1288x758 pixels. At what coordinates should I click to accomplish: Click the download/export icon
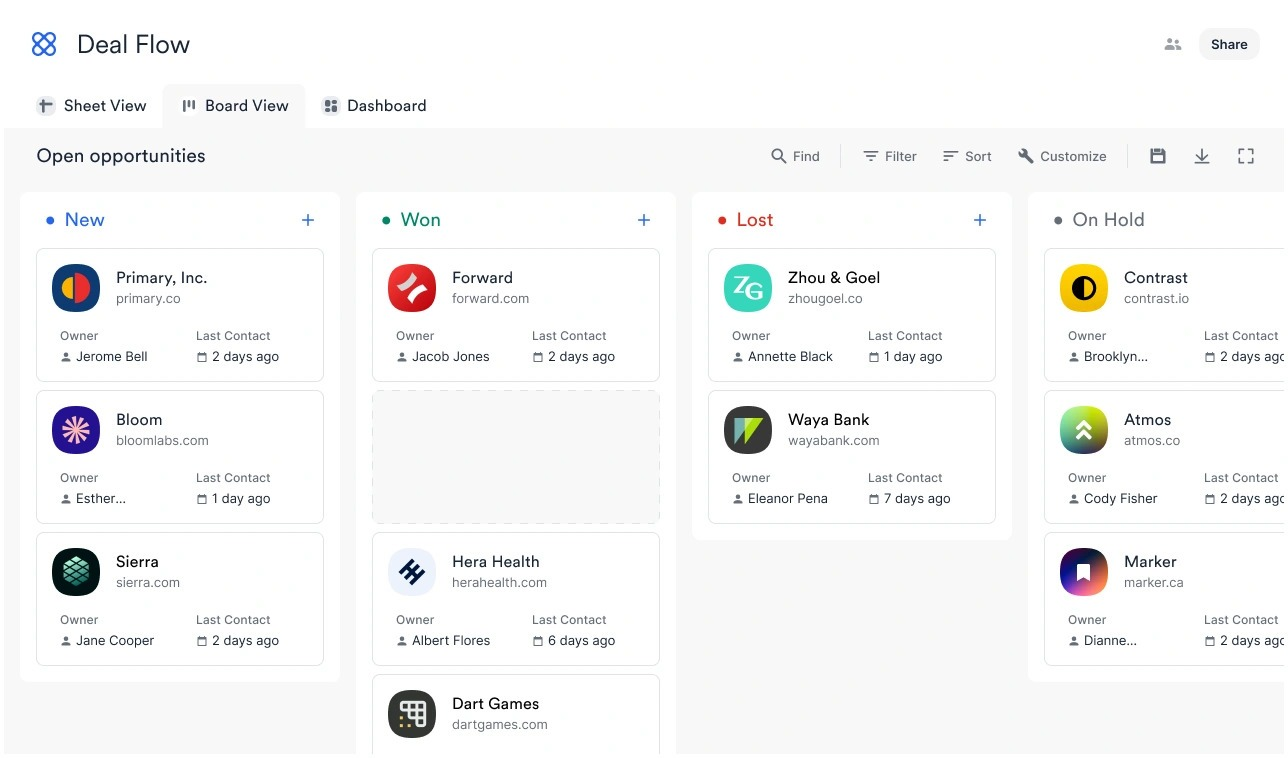pyautogui.click(x=1201, y=156)
